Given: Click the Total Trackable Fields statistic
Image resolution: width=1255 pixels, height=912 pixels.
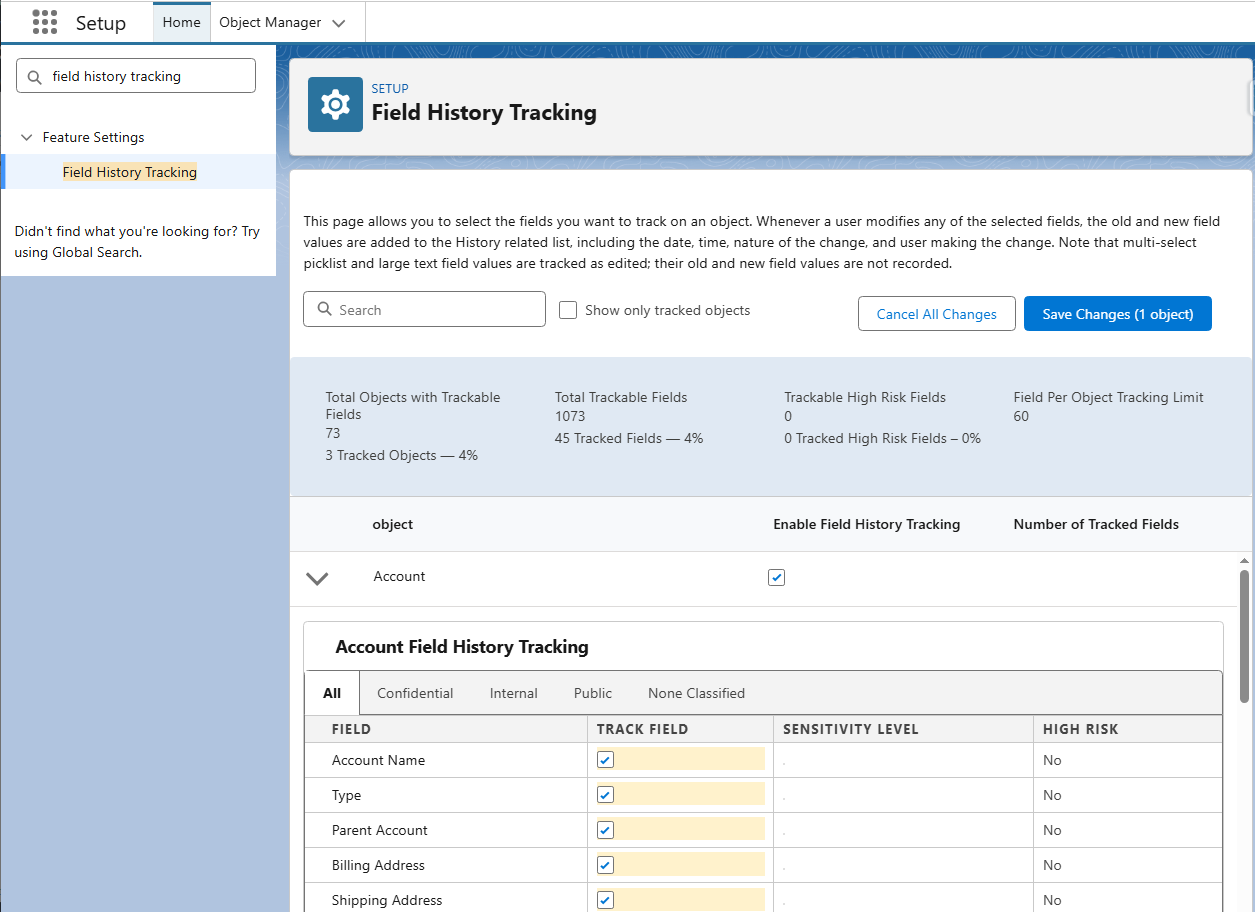Looking at the screenshot, I should (x=629, y=417).
